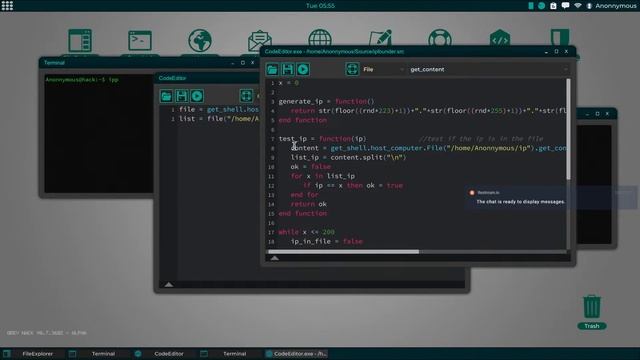This screenshot has width=640, height=360.
Task: Click 'list_ip = content.split' code line
Action: (x=349, y=158)
